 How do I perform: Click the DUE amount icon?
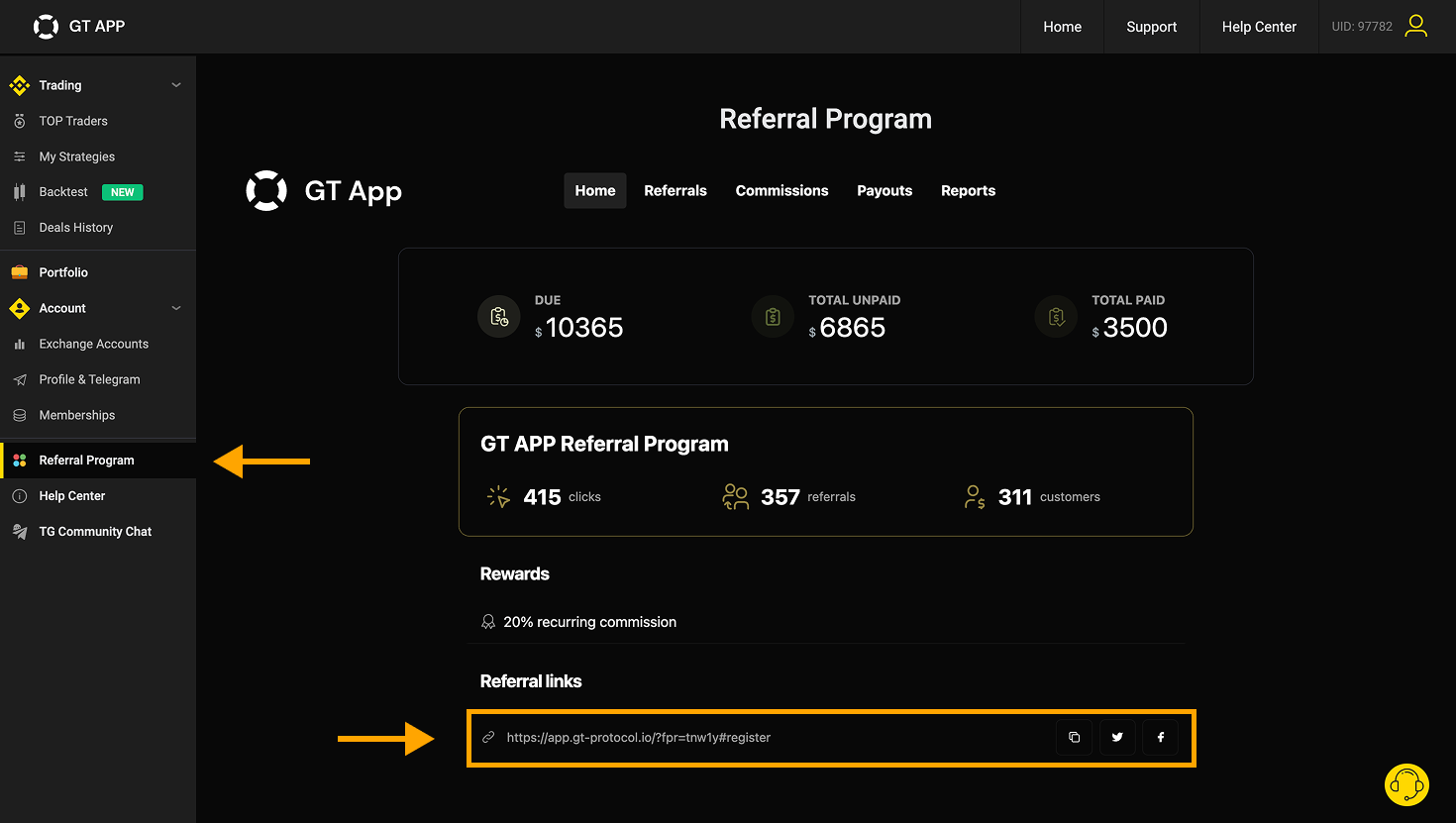coord(499,317)
